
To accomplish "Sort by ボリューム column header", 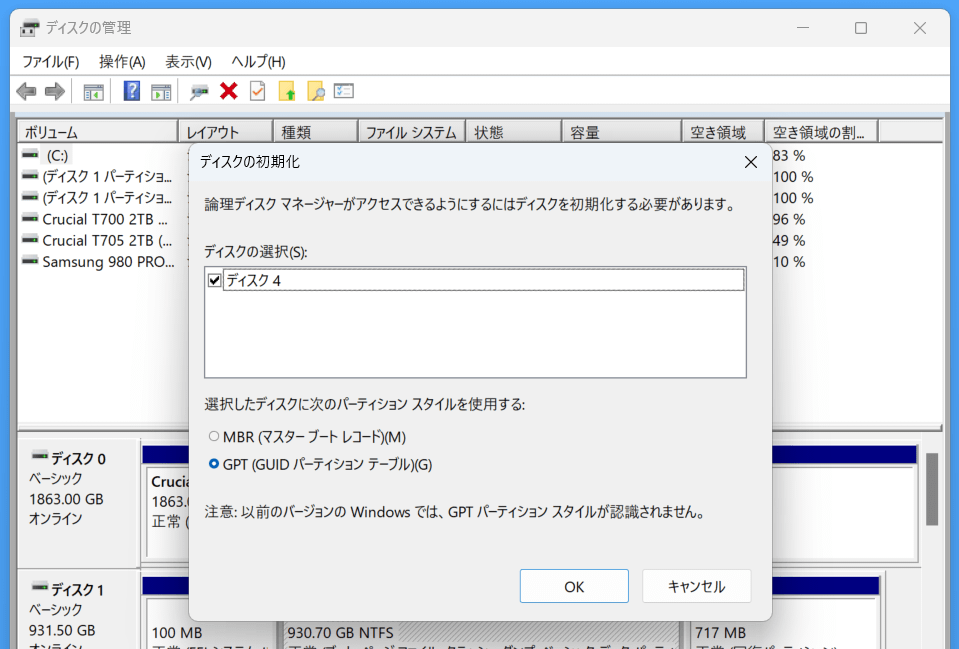I will [98, 132].
